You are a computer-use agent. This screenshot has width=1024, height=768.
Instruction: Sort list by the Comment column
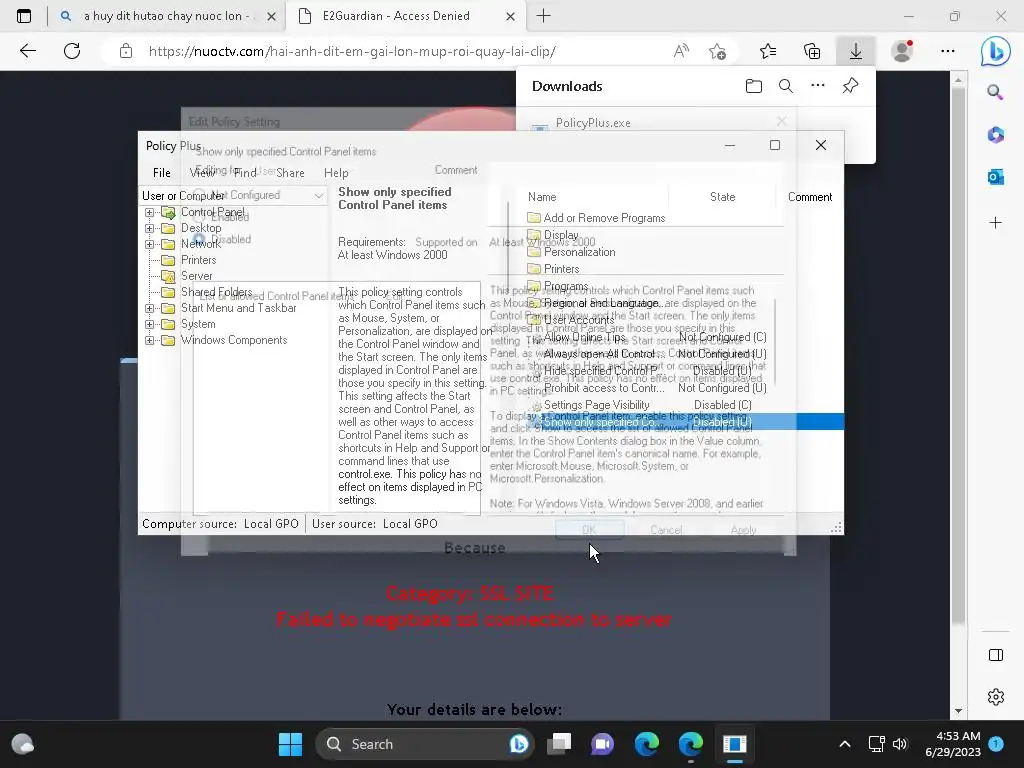pos(810,197)
